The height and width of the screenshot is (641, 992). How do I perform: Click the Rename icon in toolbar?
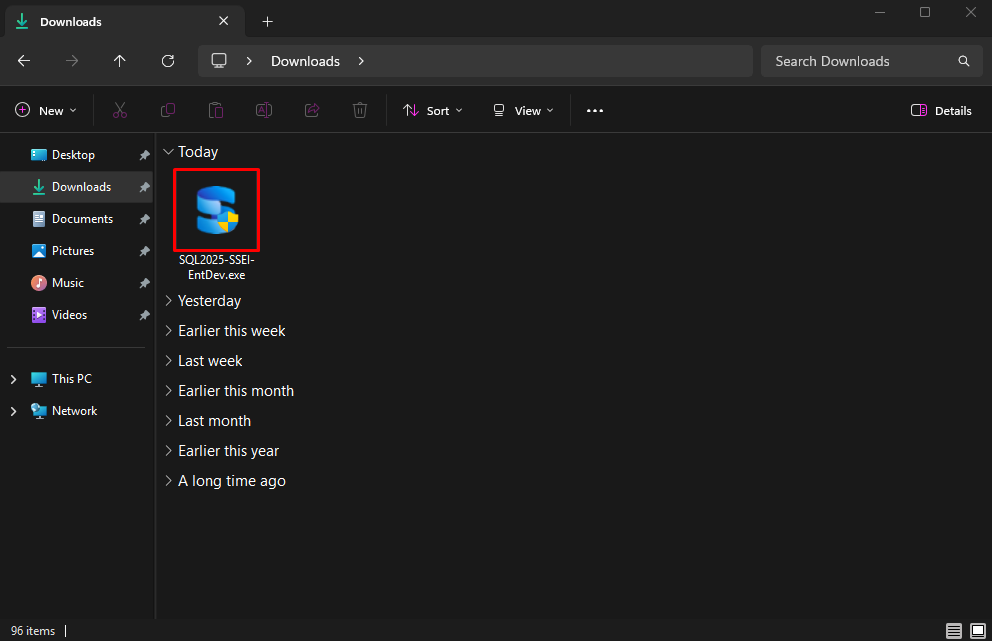(264, 111)
